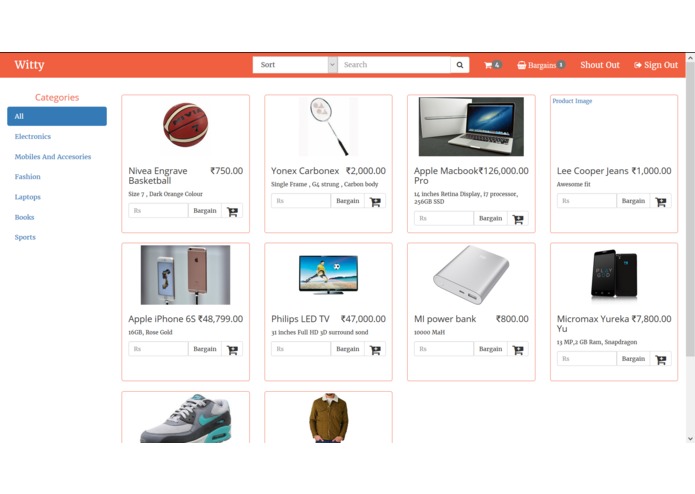Focus Rs price field for Lee Cooper Jeans
695x494 pixels.
[587, 201]
